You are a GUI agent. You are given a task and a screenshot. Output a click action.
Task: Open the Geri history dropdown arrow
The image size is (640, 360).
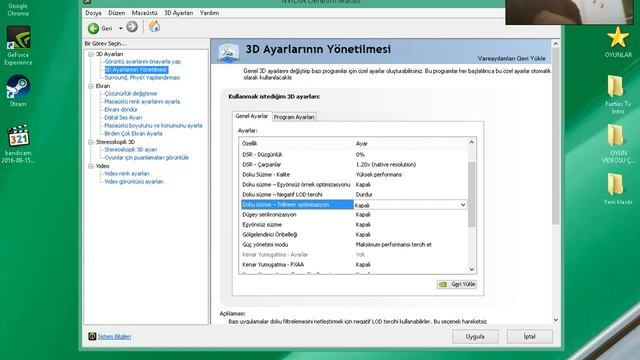pos(120,28)
